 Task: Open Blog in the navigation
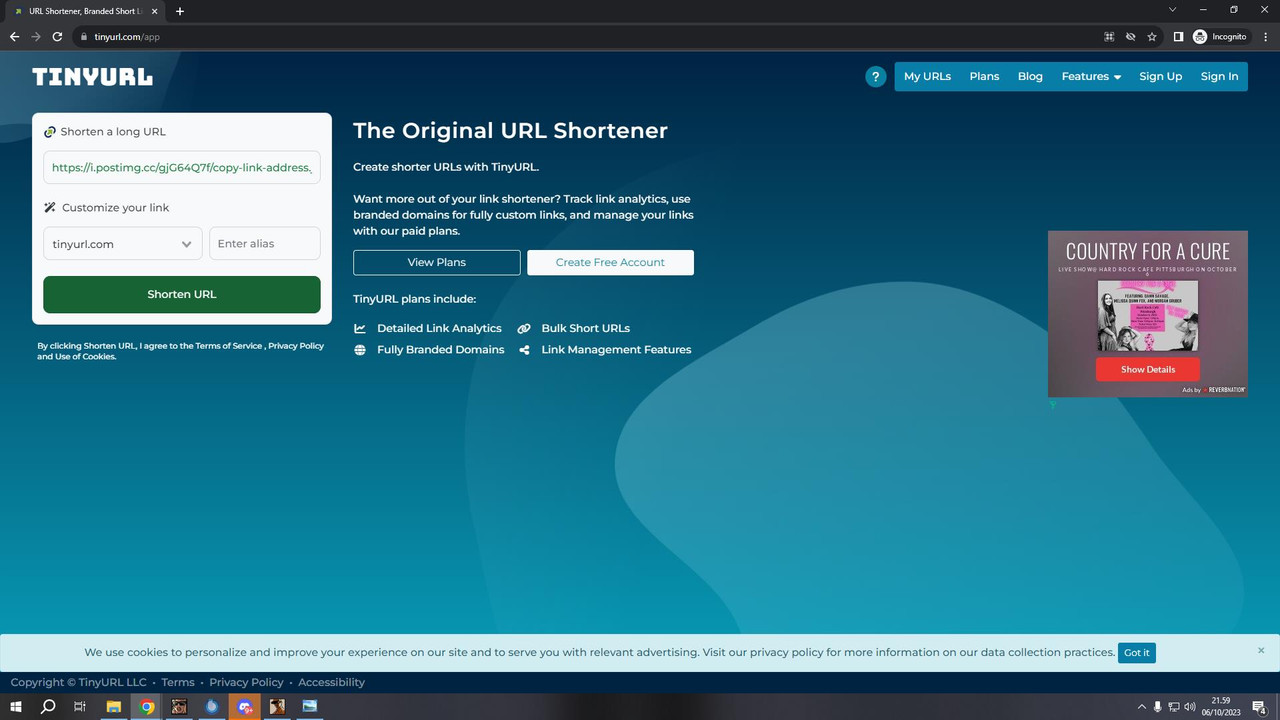coord(1030,77)
